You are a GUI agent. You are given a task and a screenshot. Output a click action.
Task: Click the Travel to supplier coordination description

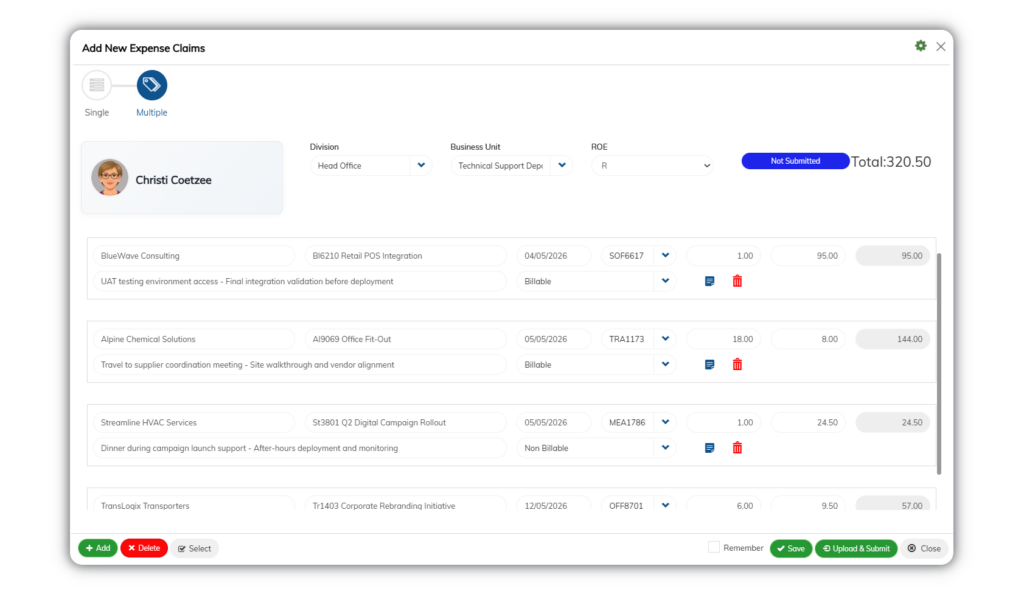pyautogui.click(x=300, y=365)
